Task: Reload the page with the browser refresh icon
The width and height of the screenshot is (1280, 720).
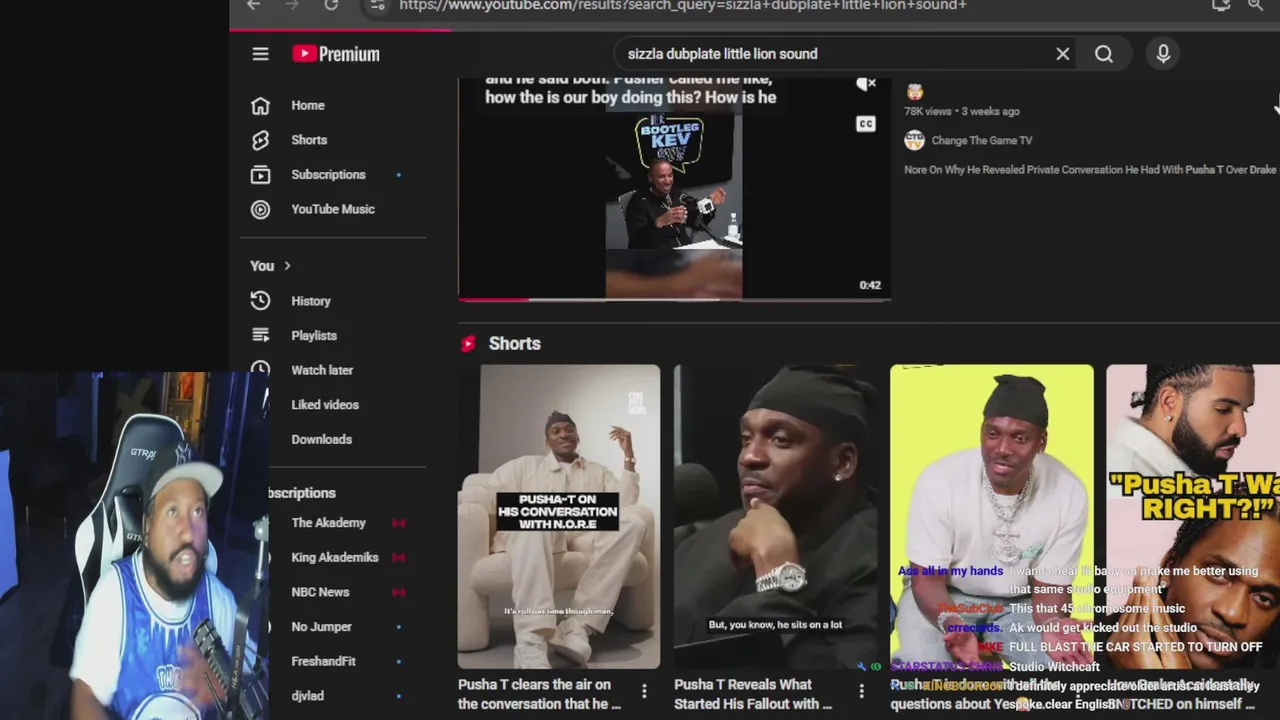Action: 331,5
